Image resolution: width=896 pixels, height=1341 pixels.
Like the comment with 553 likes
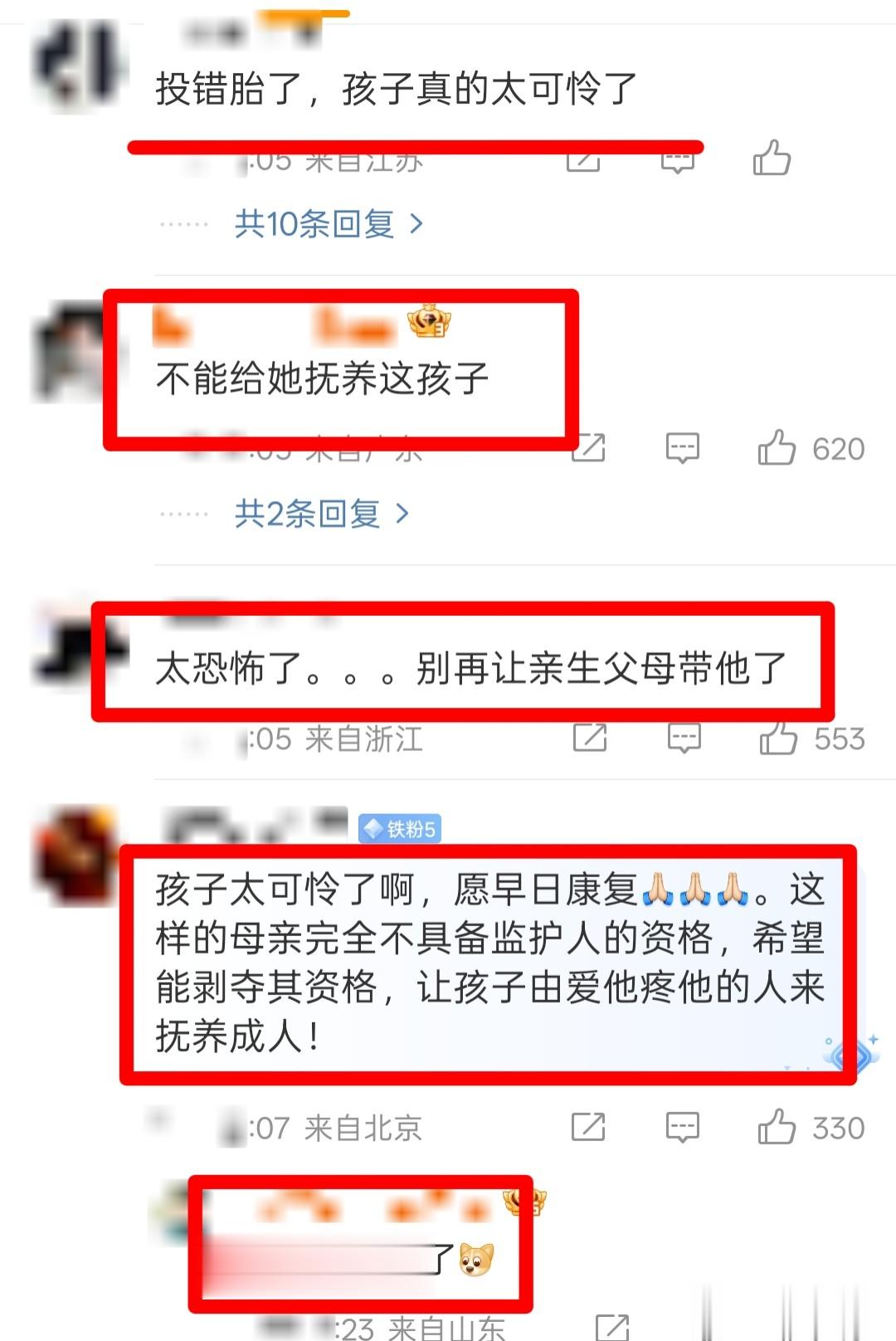point(778,738)
